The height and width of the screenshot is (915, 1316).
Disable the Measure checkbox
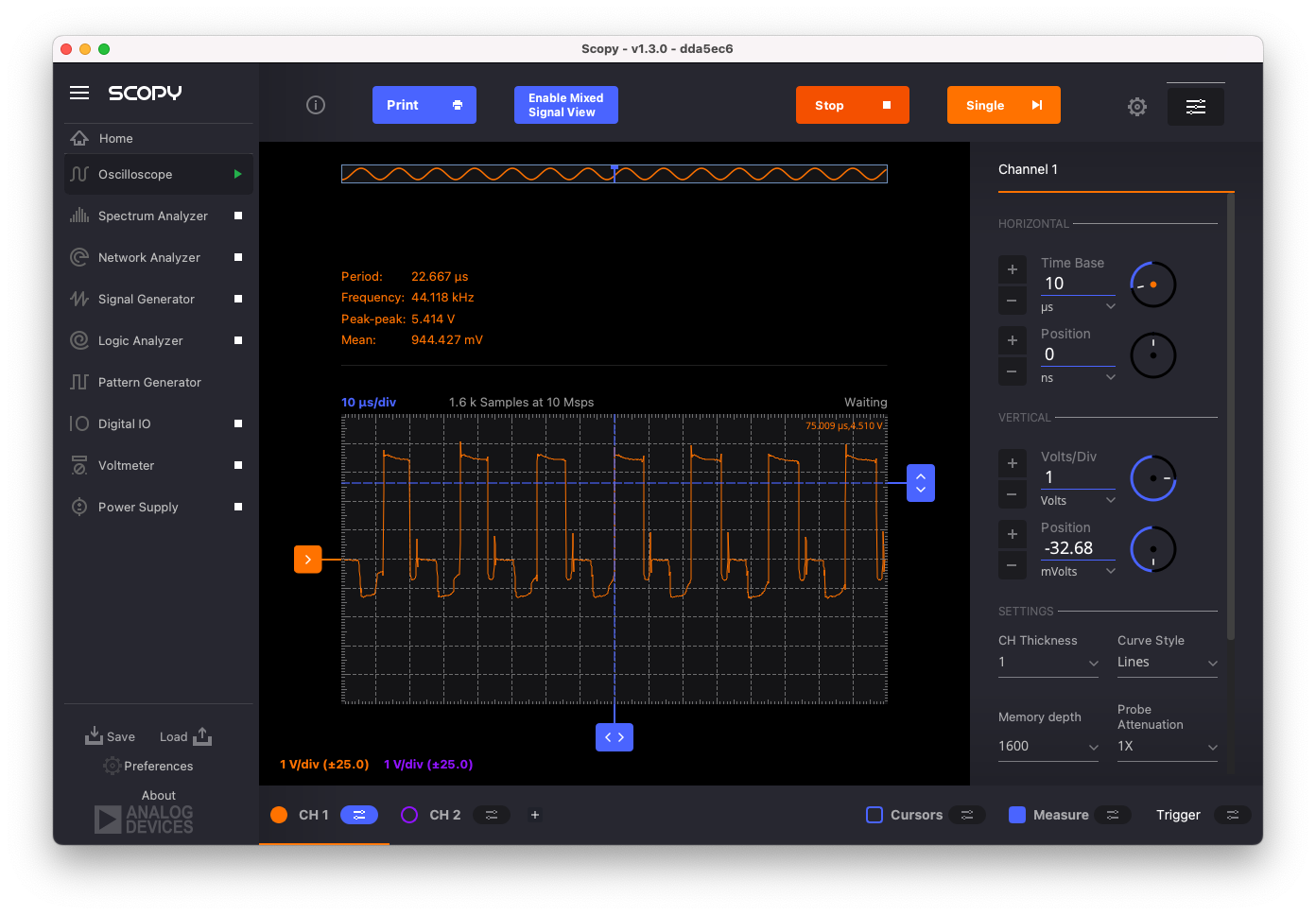1017,815
